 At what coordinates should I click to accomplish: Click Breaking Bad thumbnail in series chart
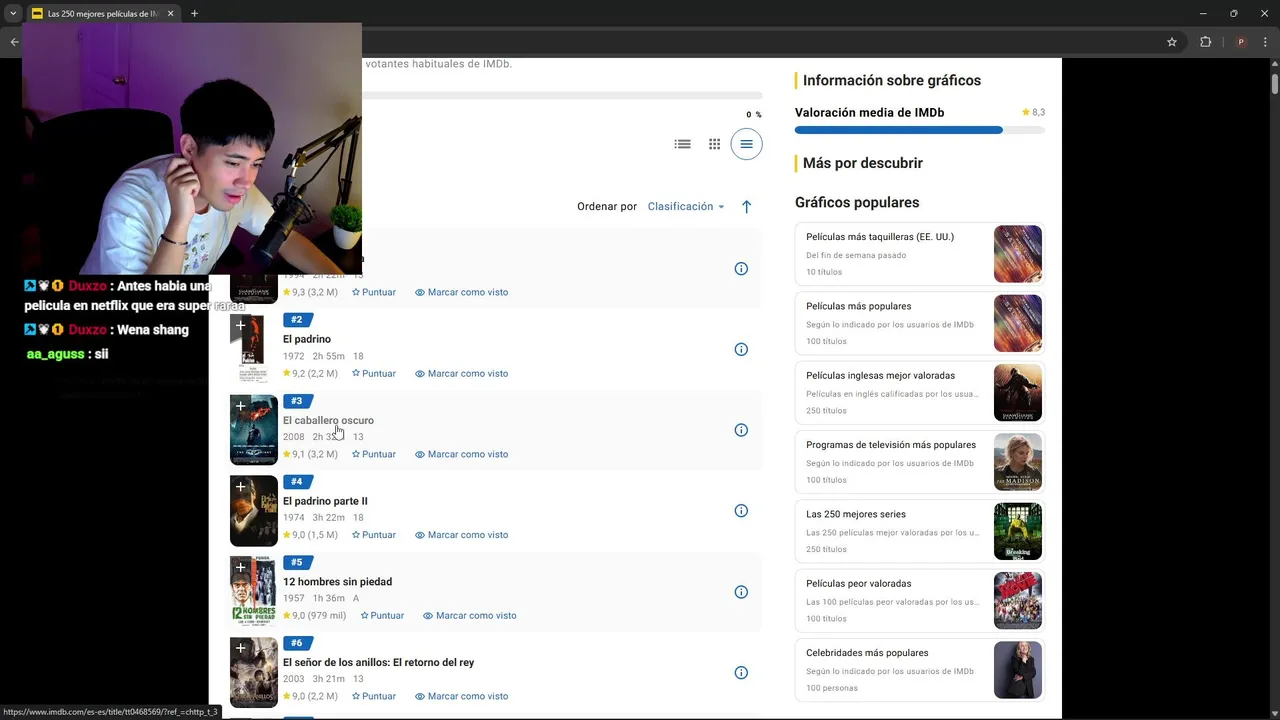[x=1018, y=531]
